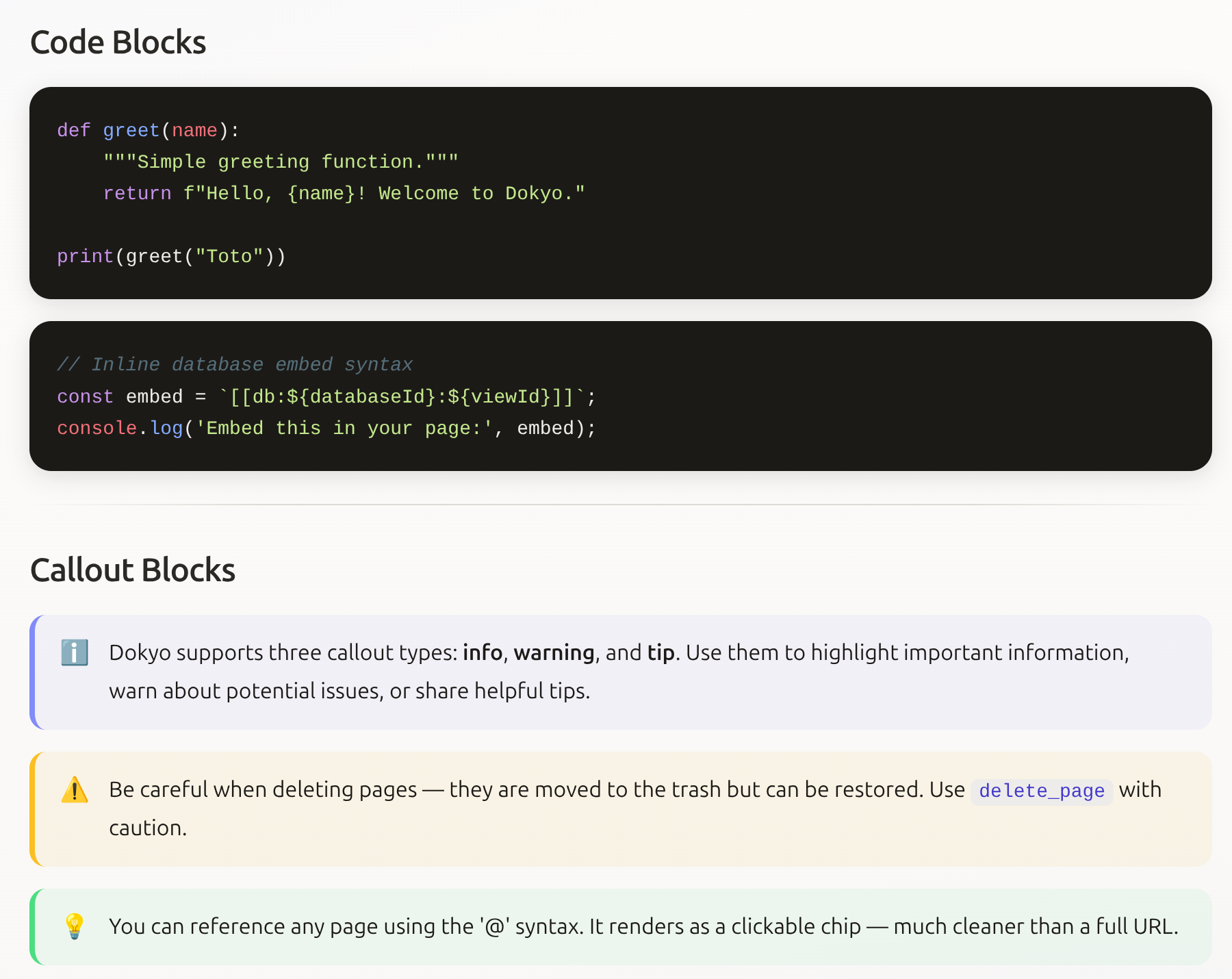
Task: Click the 'return f"Hello, {name}!' code line
Action: [344, 193]
